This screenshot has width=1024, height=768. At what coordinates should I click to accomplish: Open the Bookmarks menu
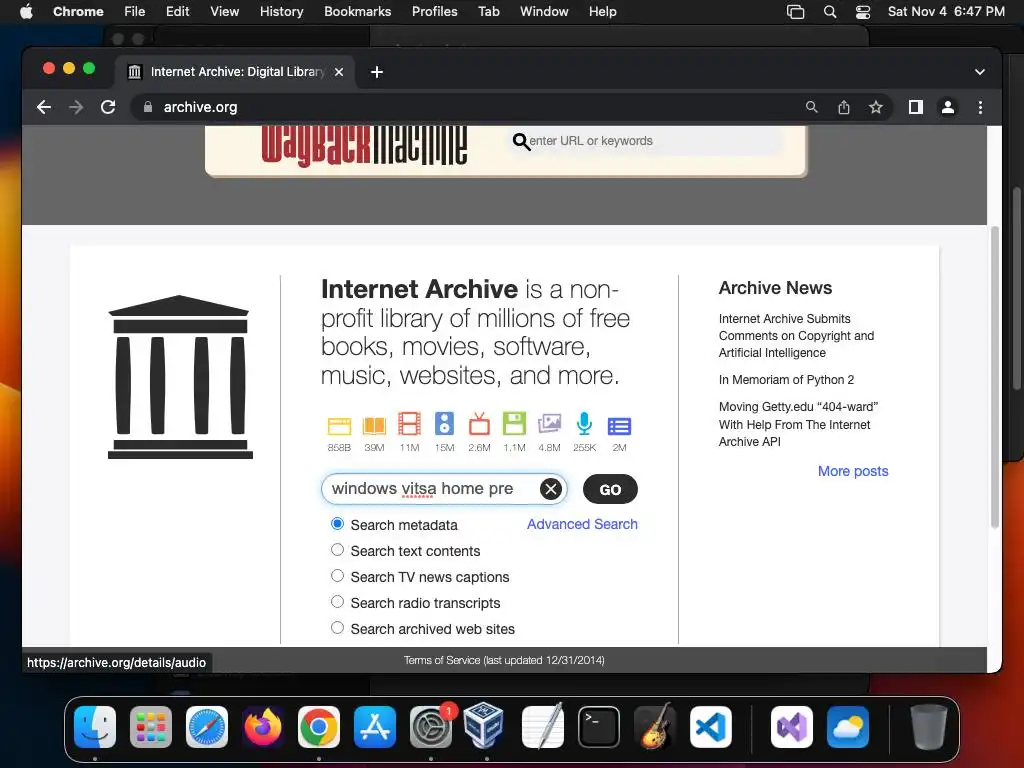(x=358, y=12)
